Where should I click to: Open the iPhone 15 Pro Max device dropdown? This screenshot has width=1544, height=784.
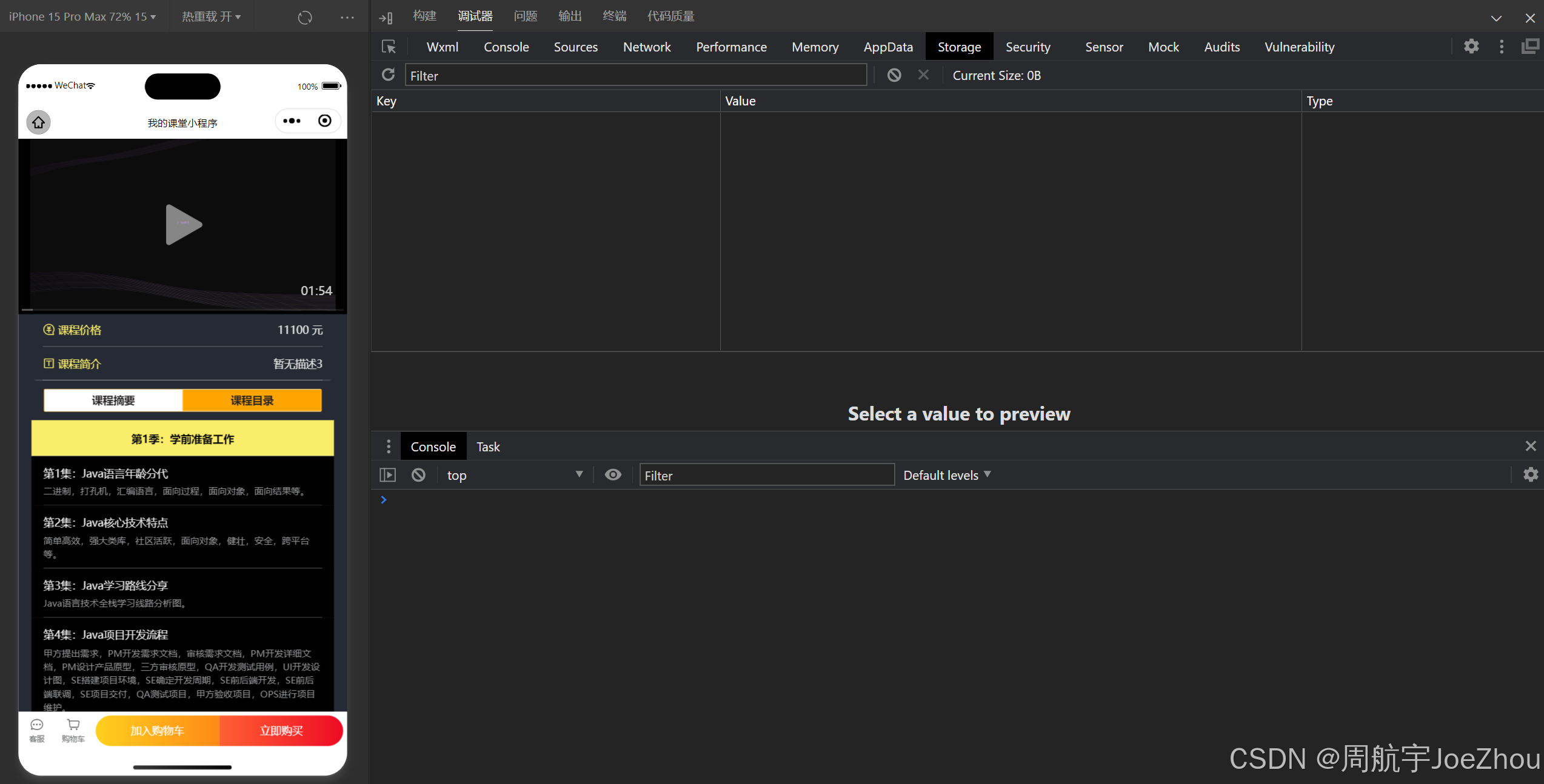click(82, 17)
